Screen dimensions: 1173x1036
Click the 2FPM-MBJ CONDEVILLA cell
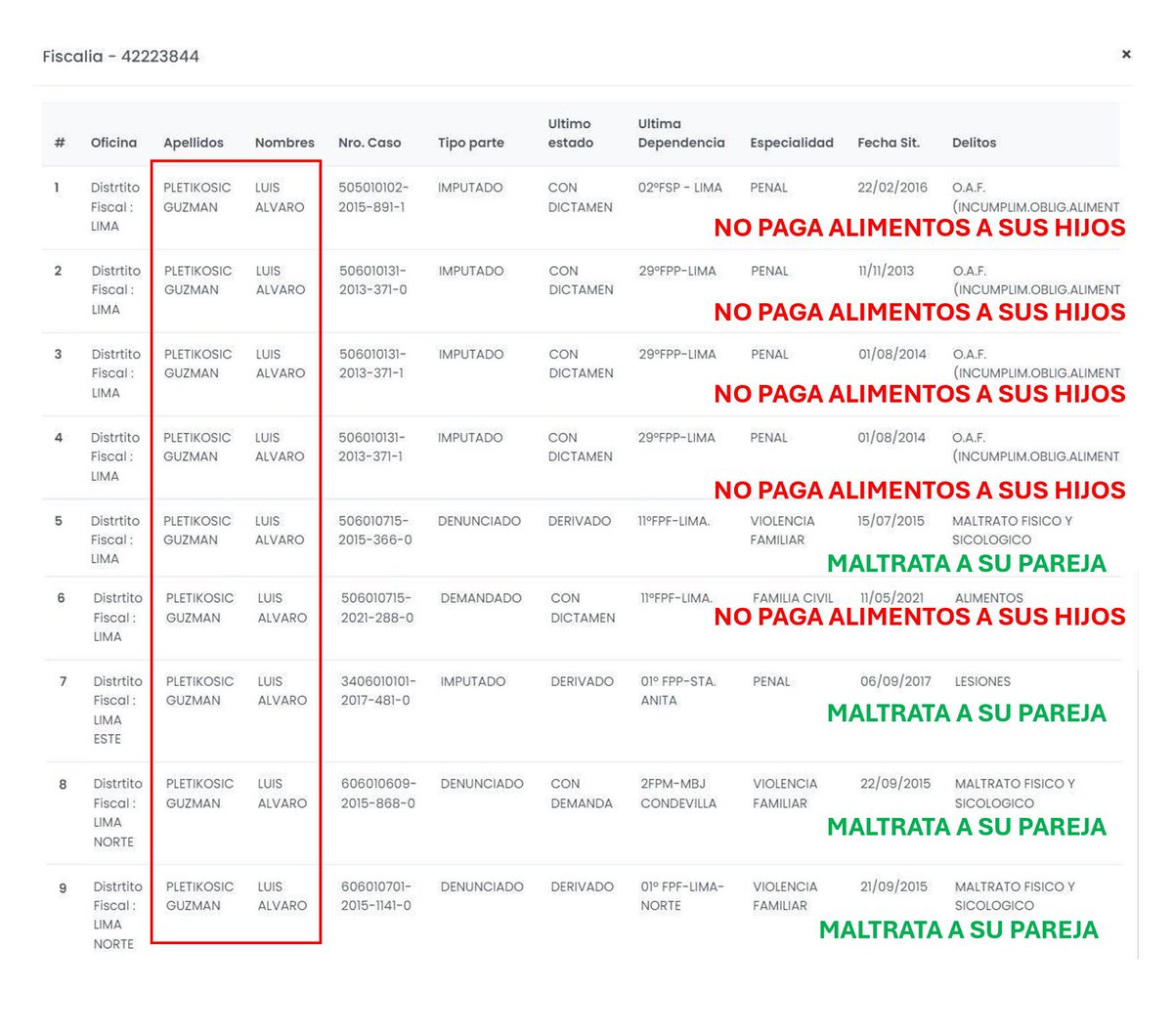(x=678, y=794)
